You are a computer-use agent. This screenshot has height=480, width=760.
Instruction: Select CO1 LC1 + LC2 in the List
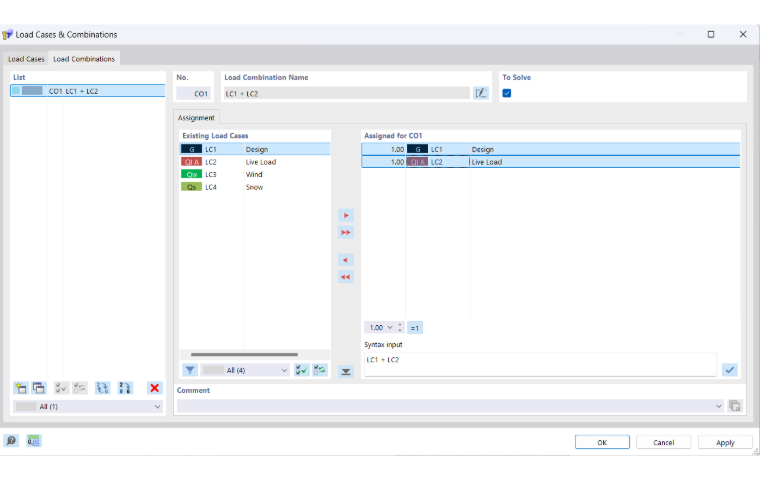[x=88, y=91]
